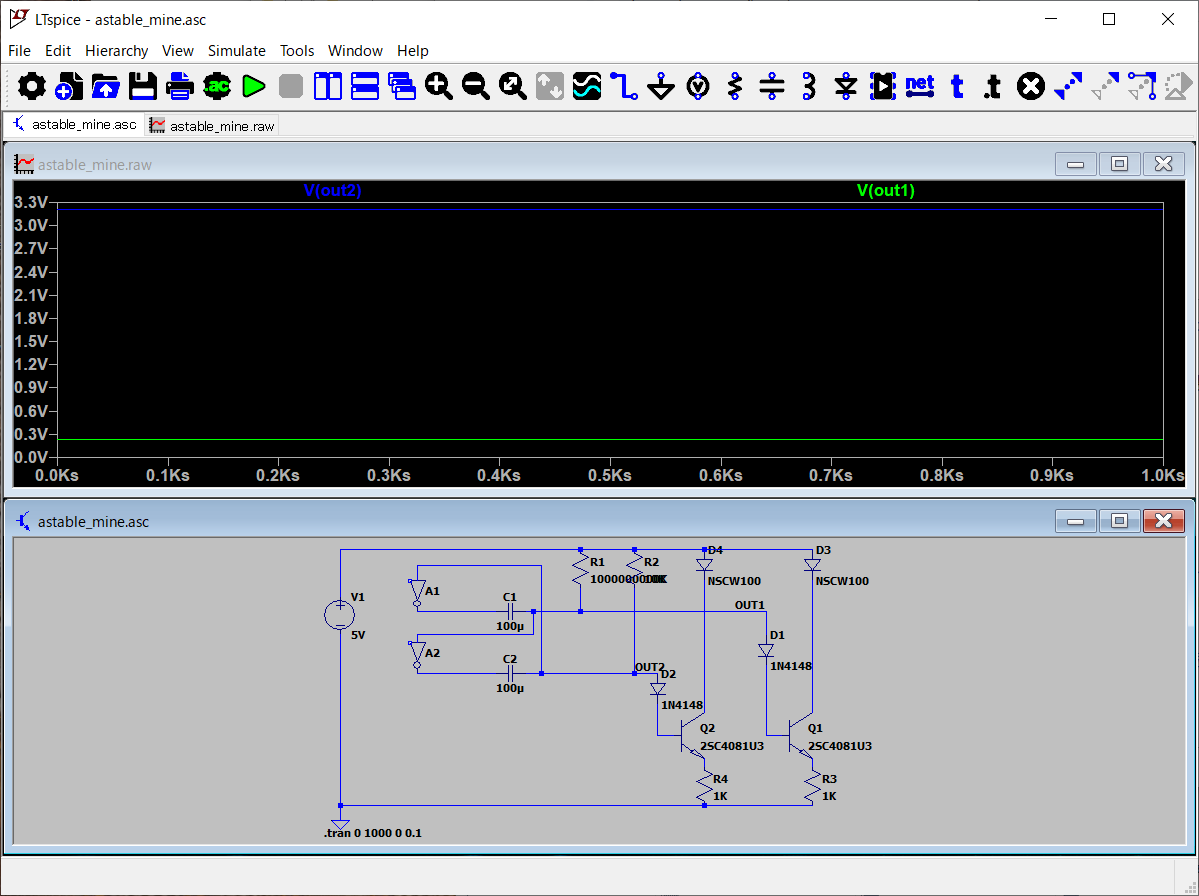
Task: Open the SPICE directive .t tool
Action: tap(992, 87)
